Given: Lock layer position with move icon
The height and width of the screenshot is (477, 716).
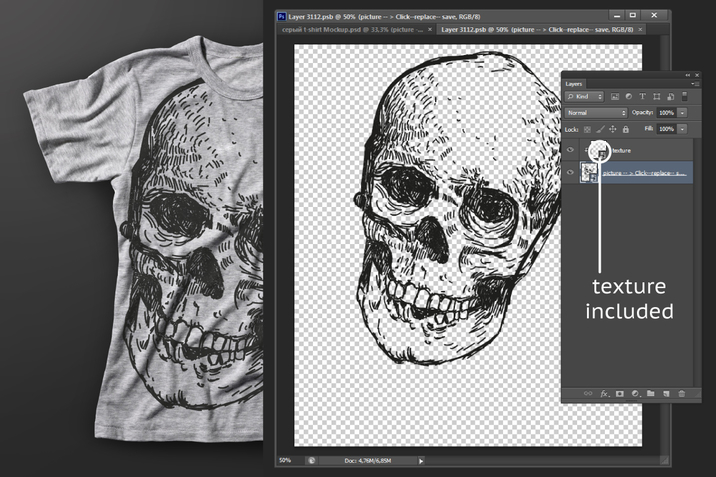Looking at the screenshot, I should [612, 129].
